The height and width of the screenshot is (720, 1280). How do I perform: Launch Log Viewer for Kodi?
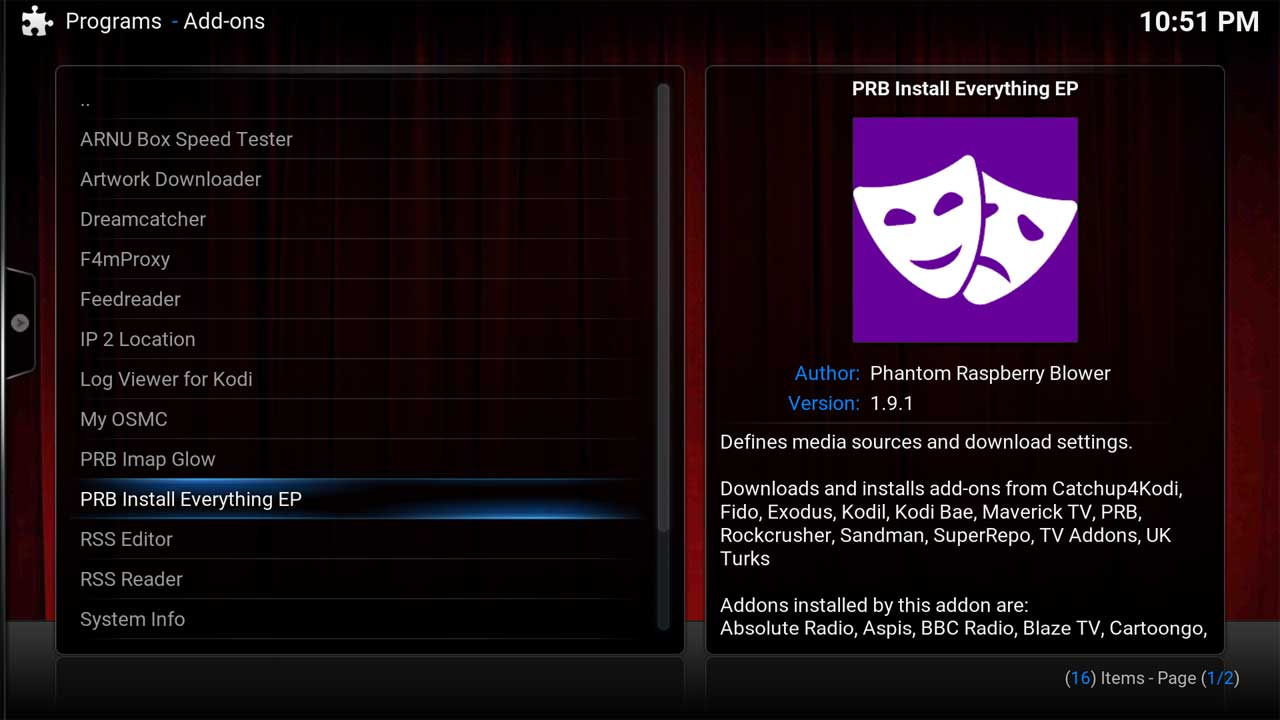pyautogui.click(x=358, y=379)
